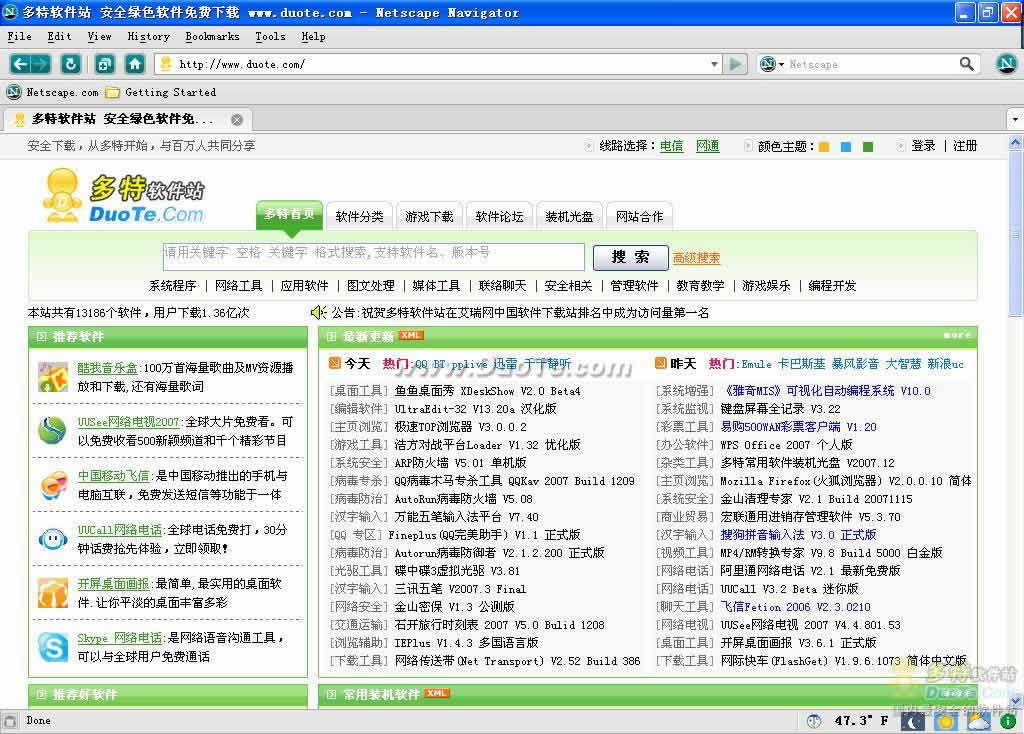Viewport: 1024px width, 734px height.
Task: Expand the 常用装机软件 panel header toggle
Action: click(331, 694)
